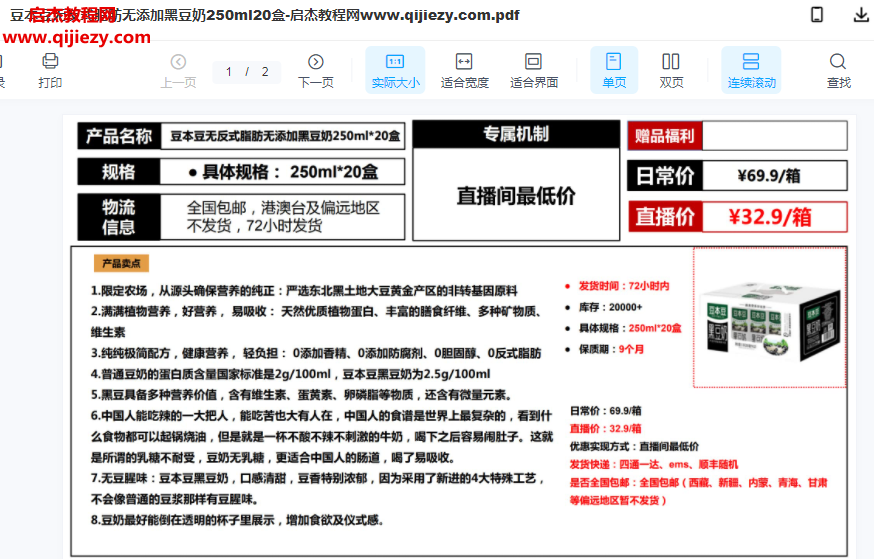Click the product box thumbnail image
Screen dimensions: 874x559
tap(770, 319)
